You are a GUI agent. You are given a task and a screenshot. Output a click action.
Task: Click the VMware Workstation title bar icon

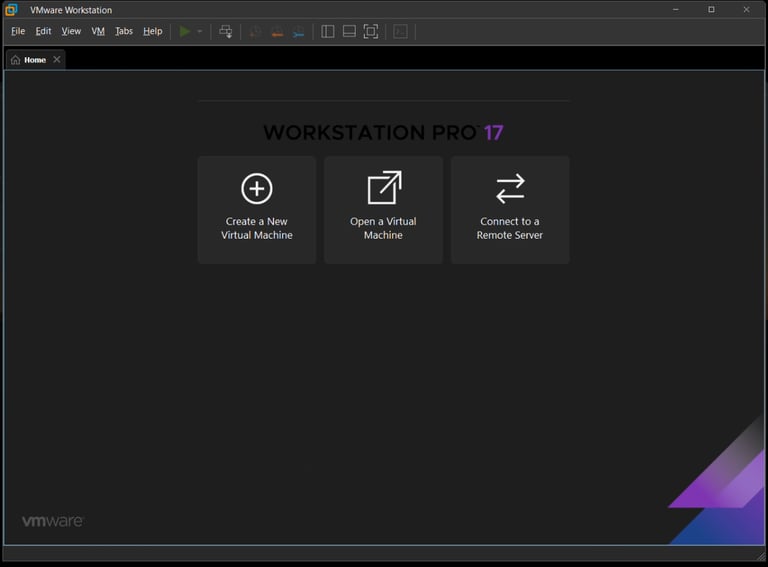11,10
